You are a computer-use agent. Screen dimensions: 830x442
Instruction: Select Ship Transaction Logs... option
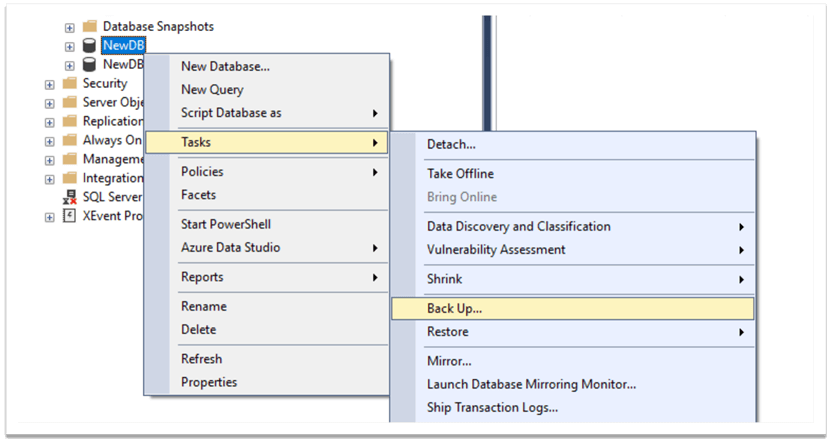click(x=492, y=407)
